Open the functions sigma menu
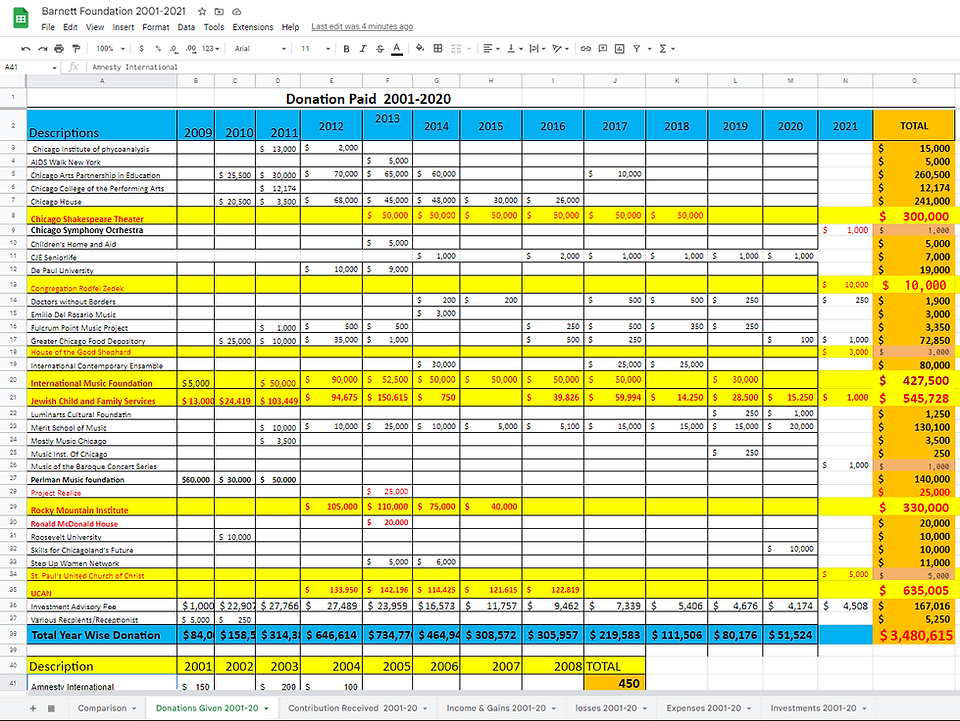Viewport: 960px width, 721px height. [666, 48]
